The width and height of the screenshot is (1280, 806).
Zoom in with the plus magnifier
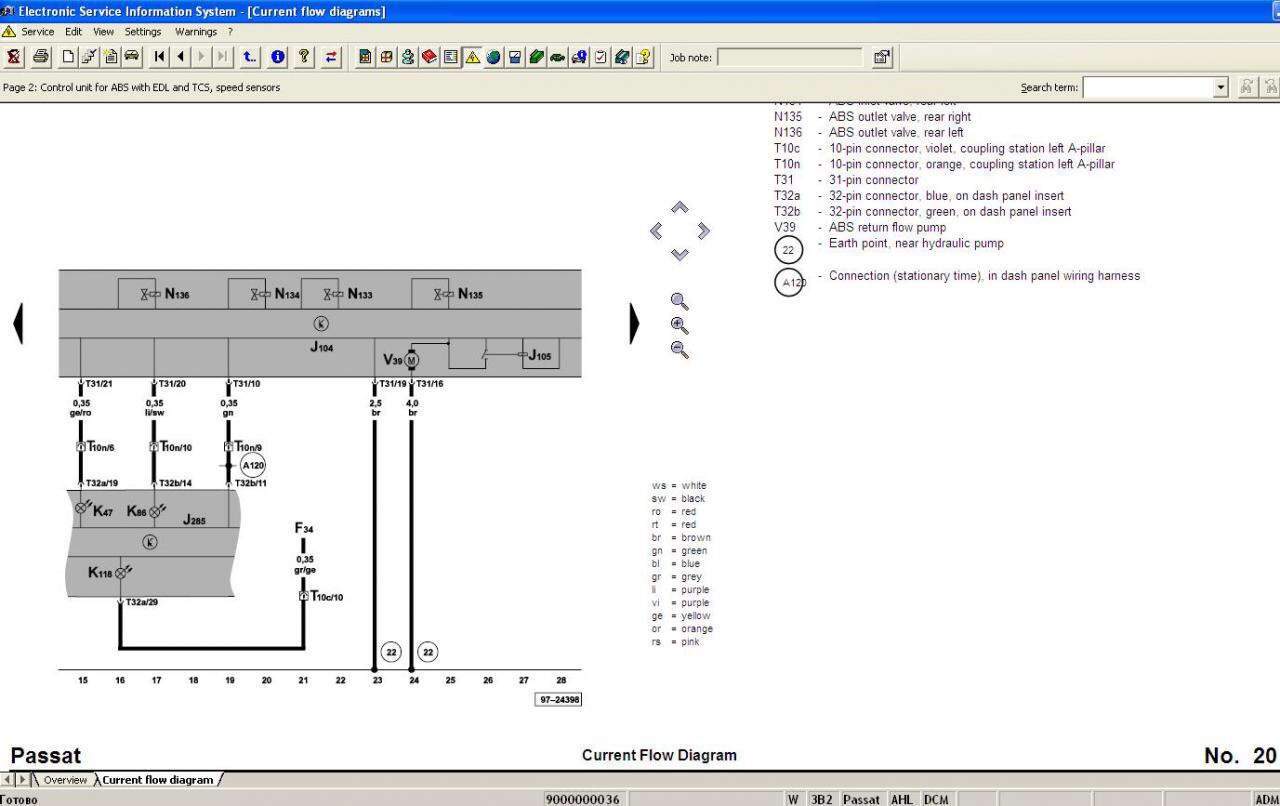point(680,326)
